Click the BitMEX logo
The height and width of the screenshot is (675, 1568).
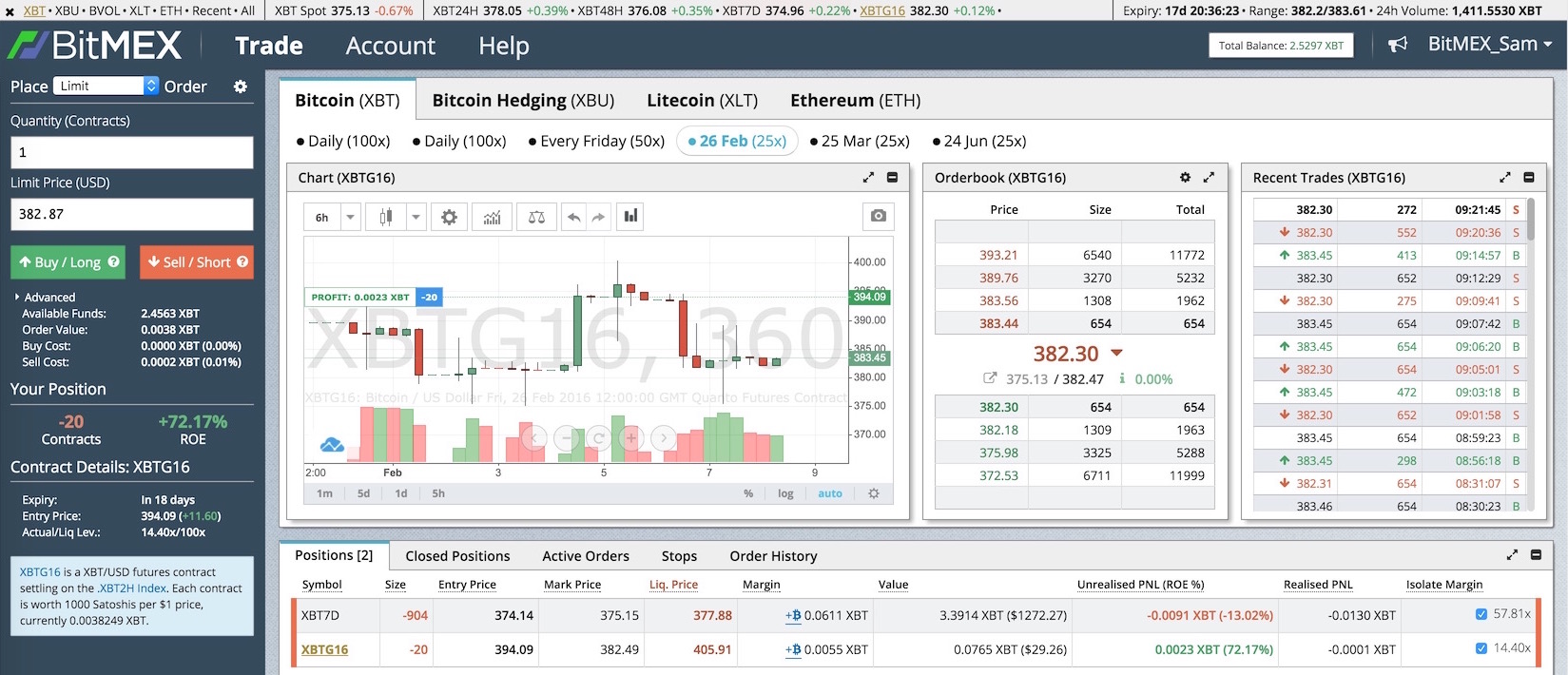(x=94, y=46)
